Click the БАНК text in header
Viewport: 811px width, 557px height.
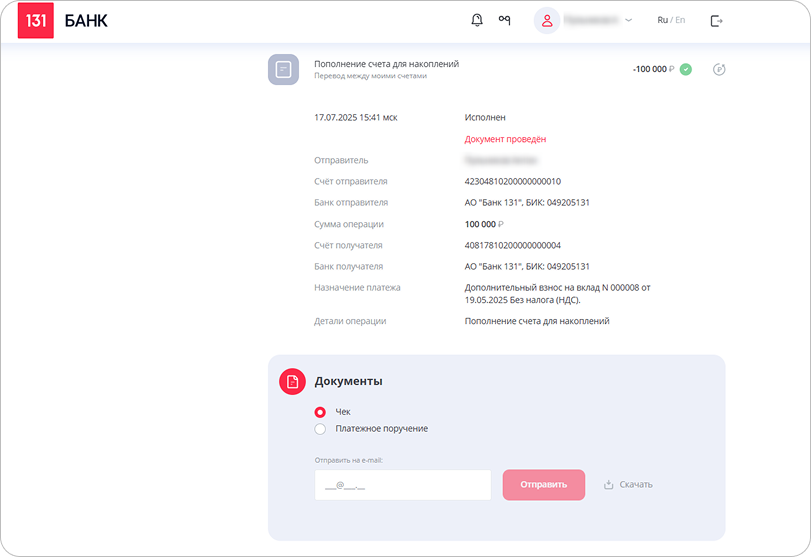click(86, 21)
